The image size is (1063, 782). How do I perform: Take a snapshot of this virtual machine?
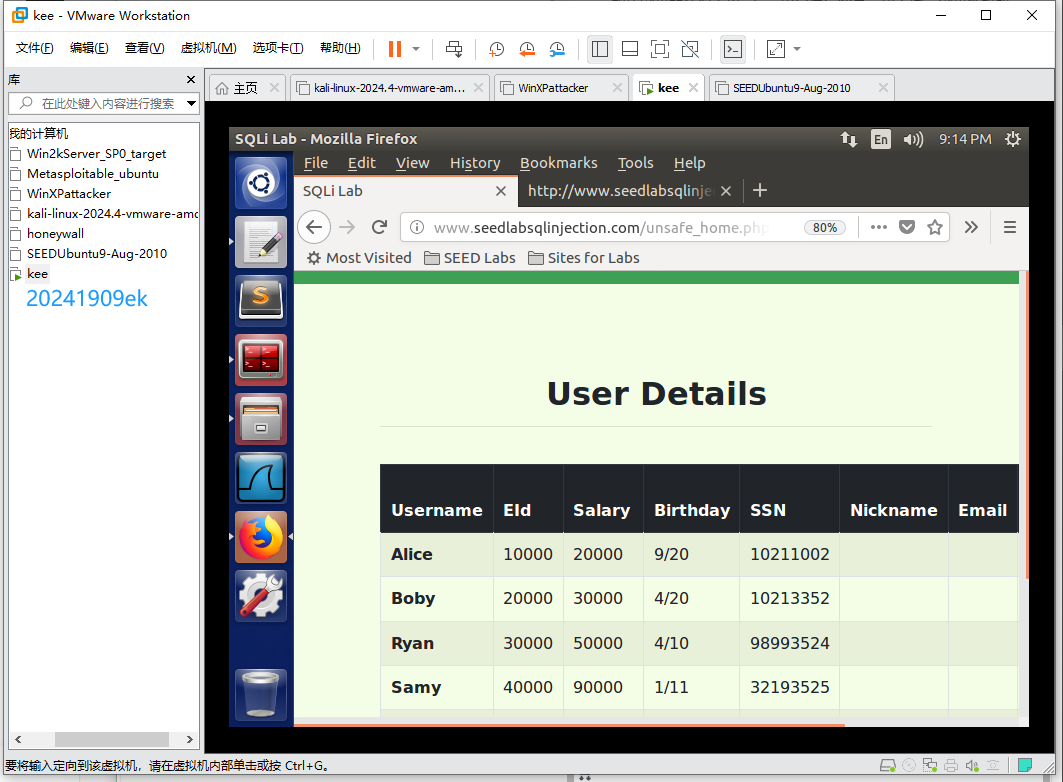[496, 49]
